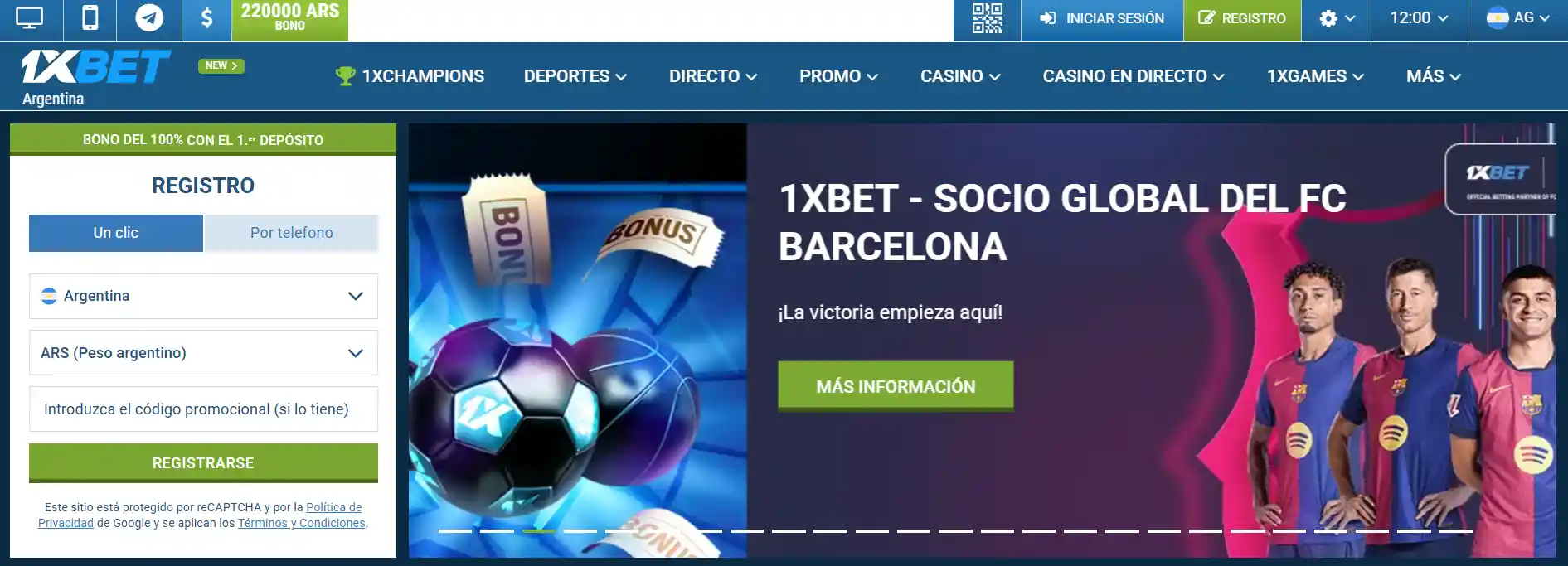Open the mobile app phone icon

click(90, 18)
